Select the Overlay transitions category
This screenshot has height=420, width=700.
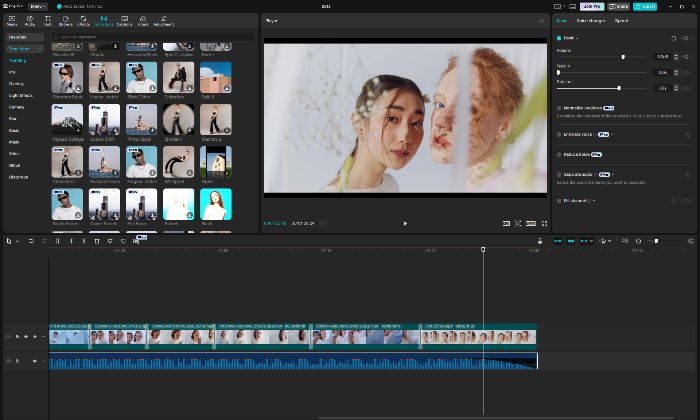click(16, 84)
